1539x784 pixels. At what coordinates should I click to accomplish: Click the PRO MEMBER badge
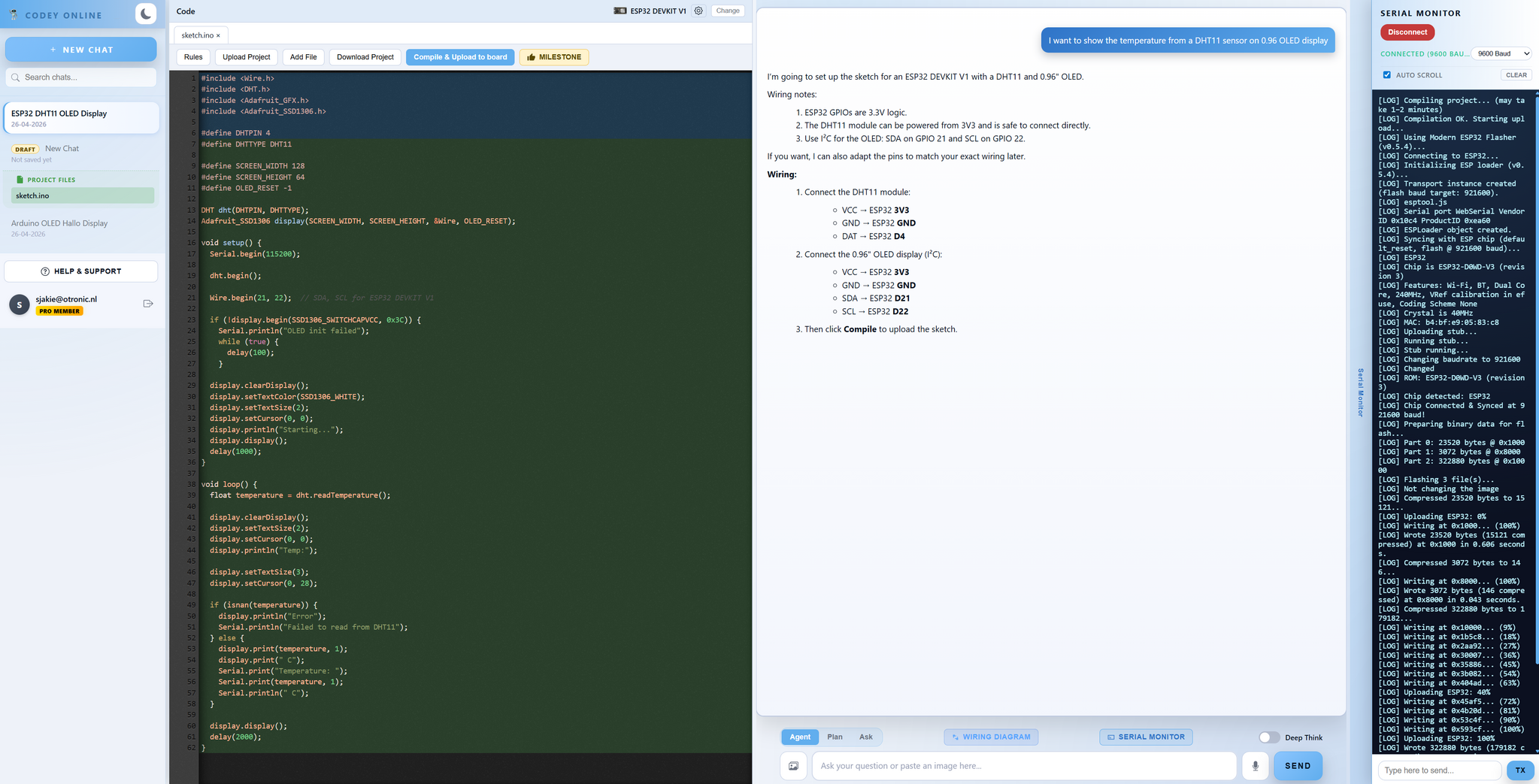pyautogui.click(x=60, y=311)
